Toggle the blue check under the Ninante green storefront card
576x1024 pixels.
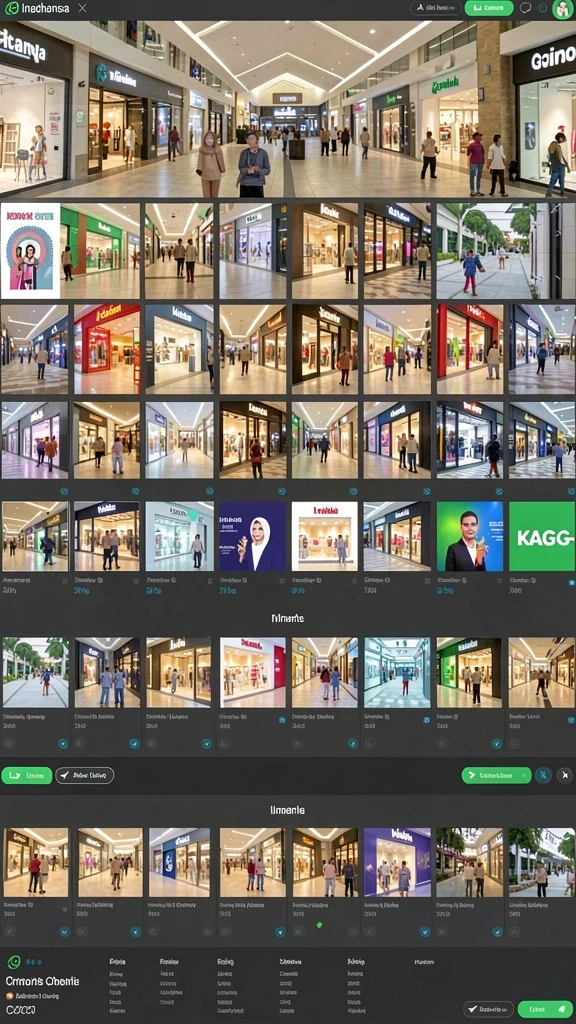coord(497,743)
